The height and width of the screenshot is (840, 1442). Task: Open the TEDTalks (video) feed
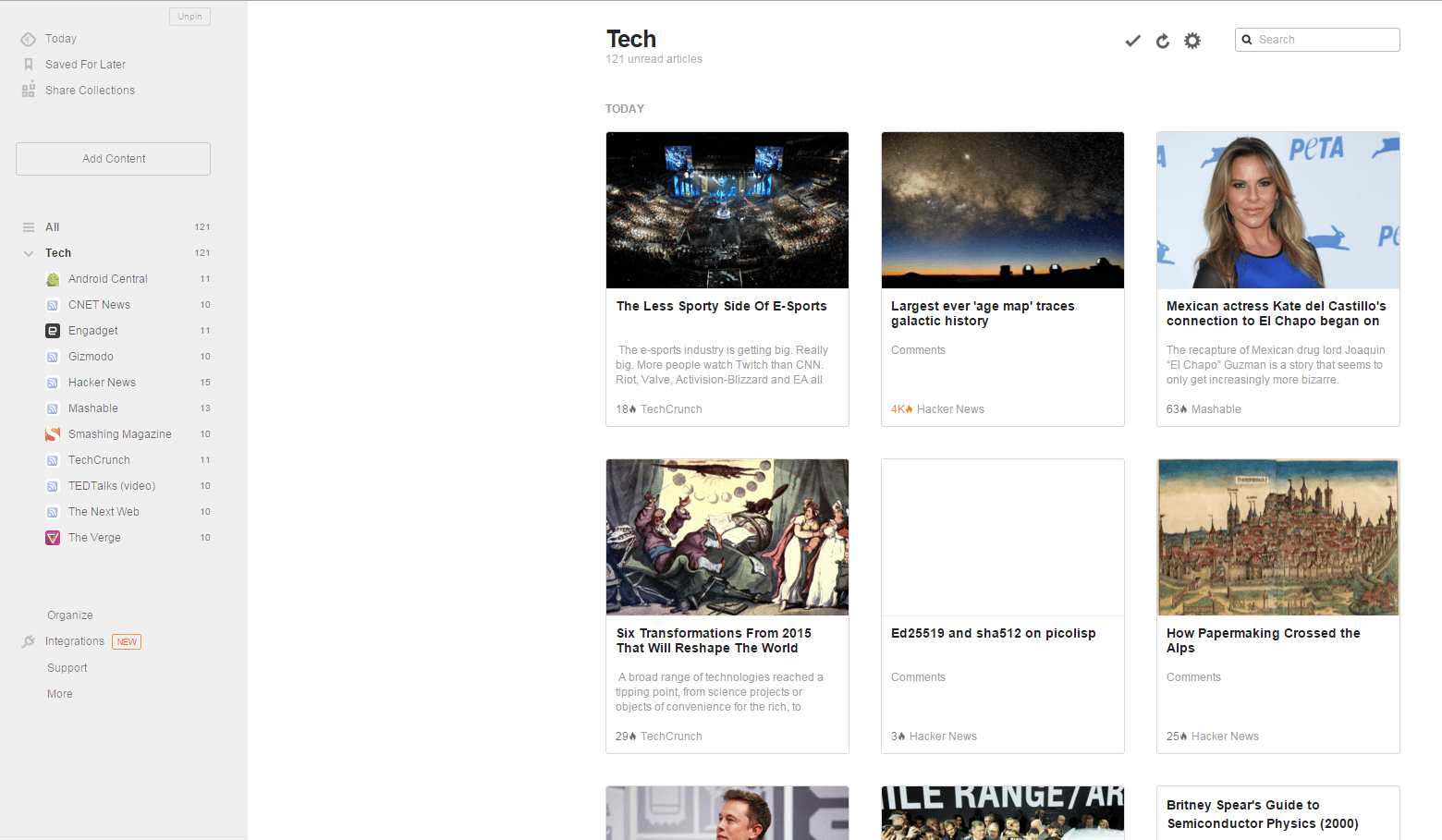[112, 486]
